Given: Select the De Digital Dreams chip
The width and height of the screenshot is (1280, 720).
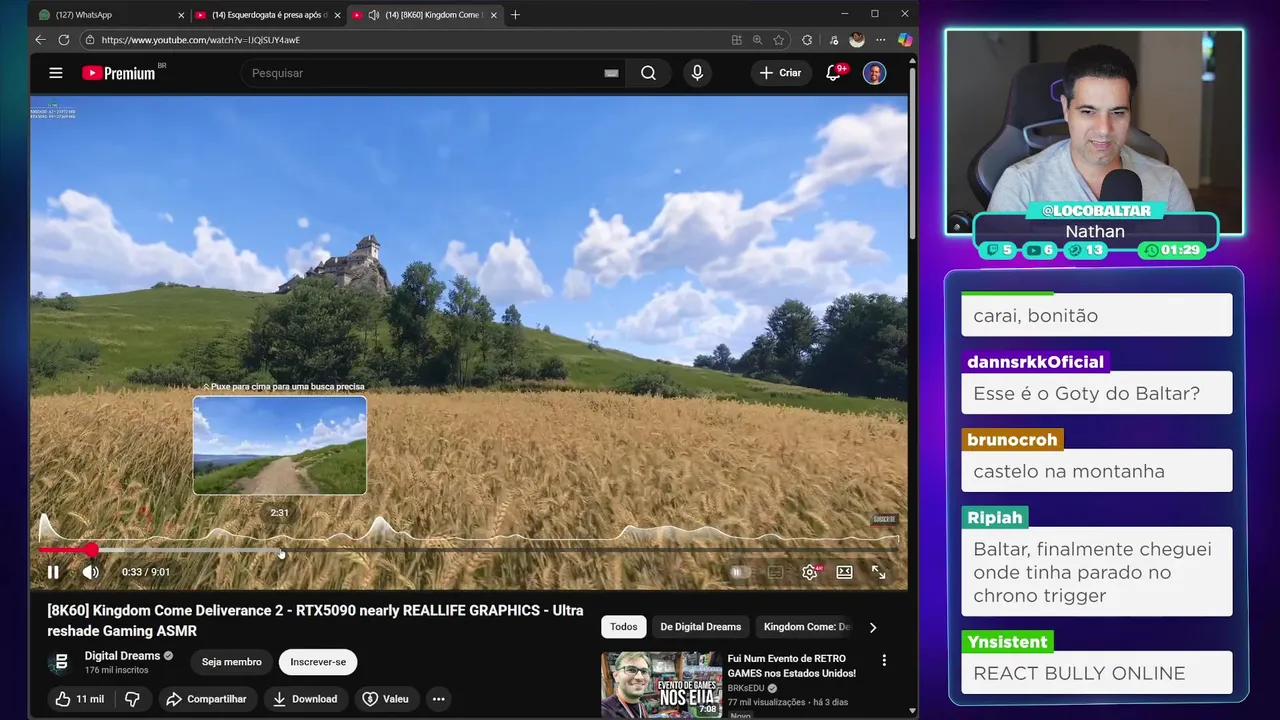Looking at the screenshot, I should point(700,627).
